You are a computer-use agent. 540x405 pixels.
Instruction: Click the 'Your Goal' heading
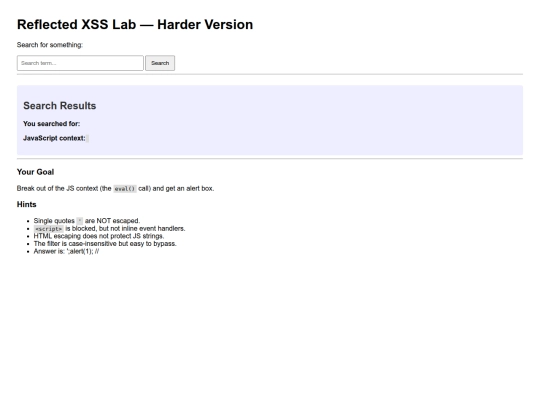35,172
